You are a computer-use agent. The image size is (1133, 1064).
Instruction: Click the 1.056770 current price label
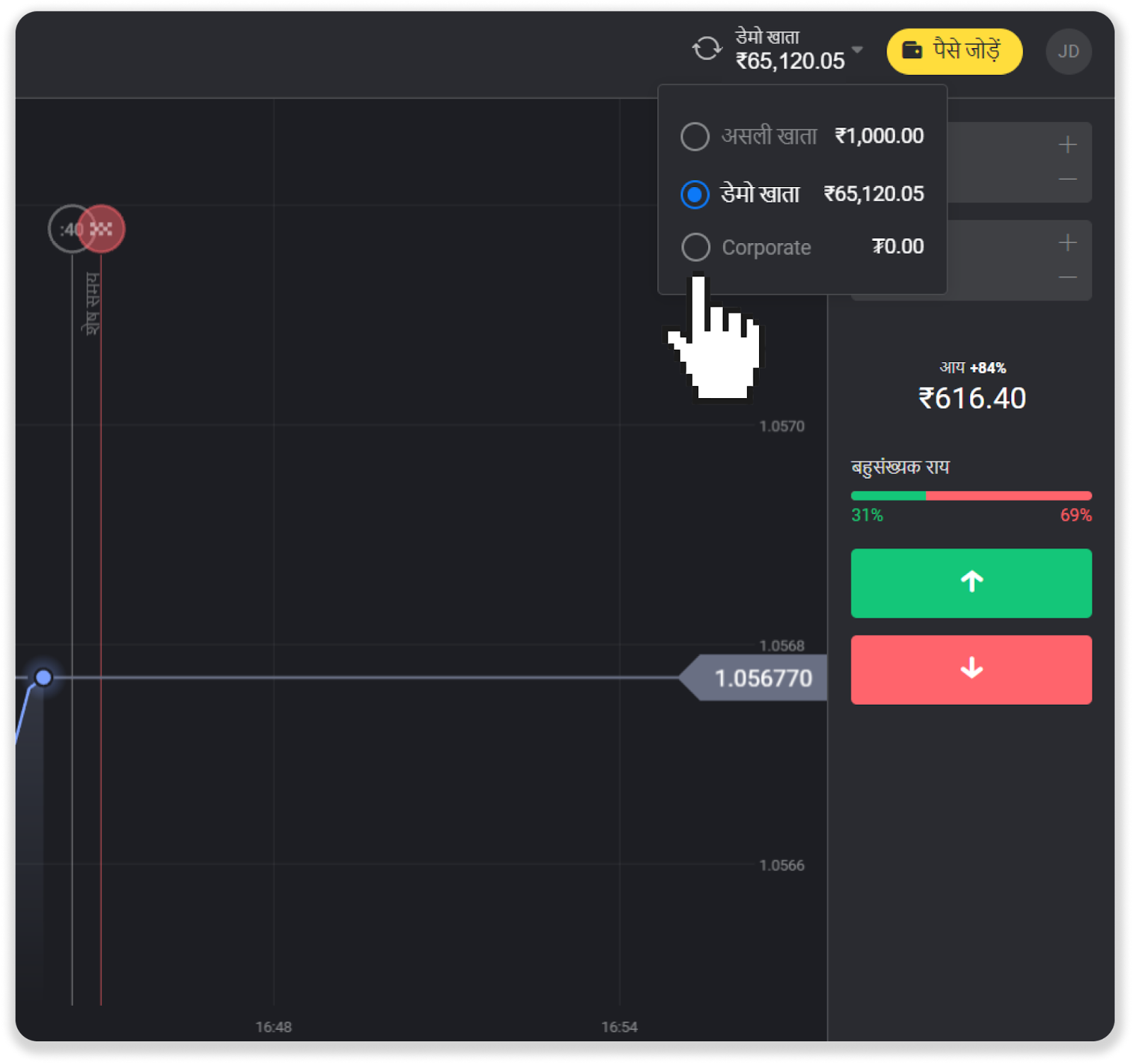pos(761,678)
